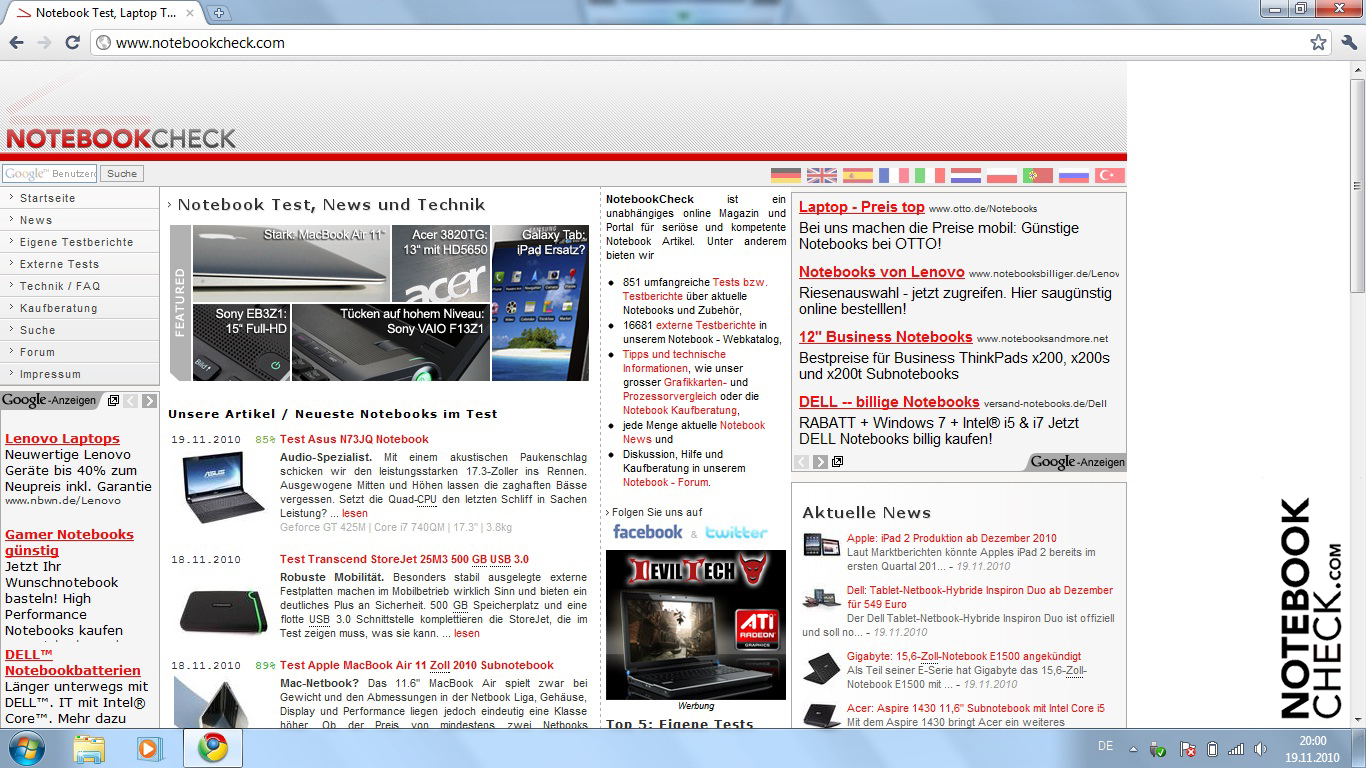This screenshot has height=768, width=1366.
Task: Click the Devil Tech advertisement banner
Action: click(696, 625)
